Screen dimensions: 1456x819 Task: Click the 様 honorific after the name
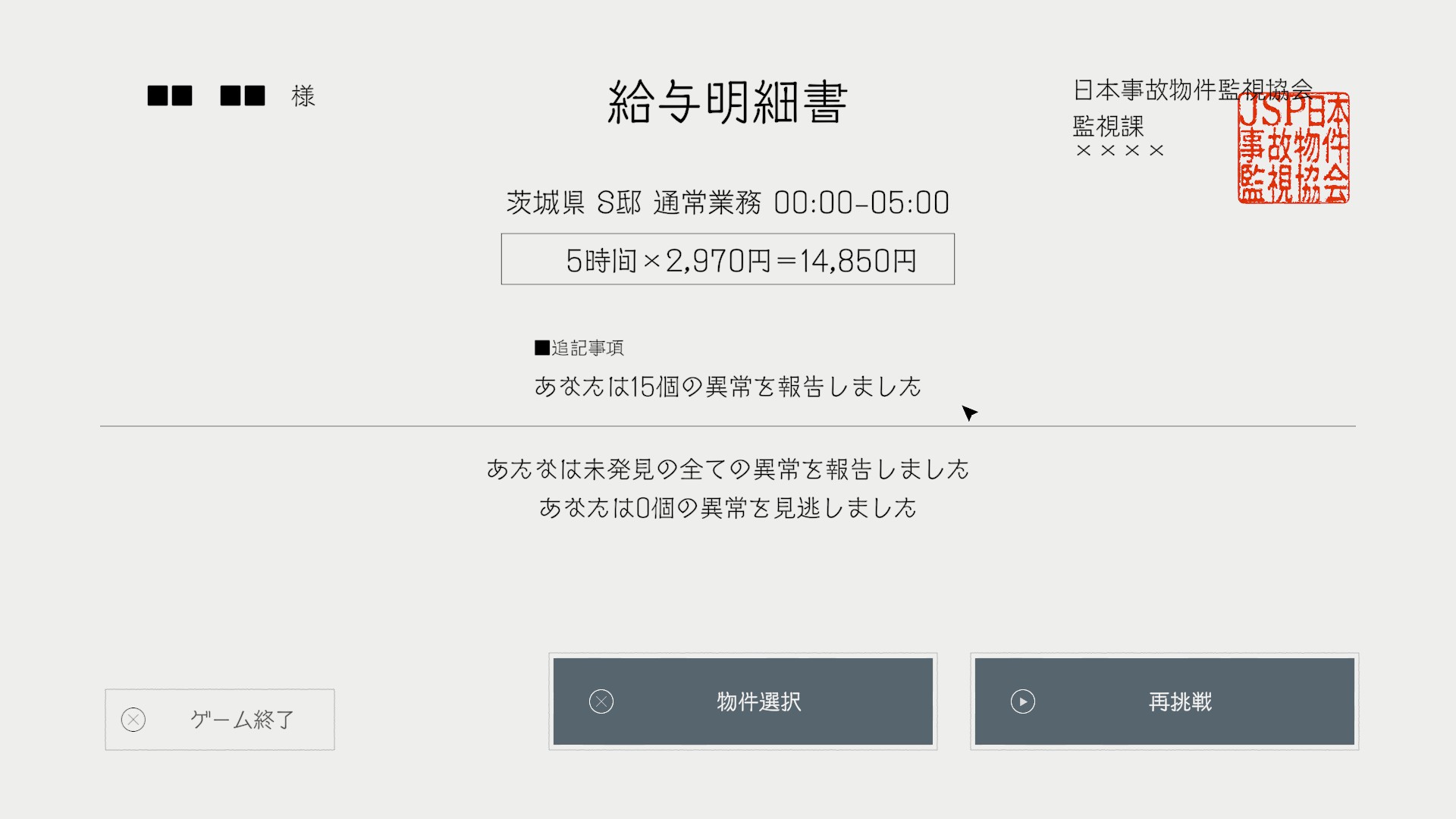click(303, 96)
